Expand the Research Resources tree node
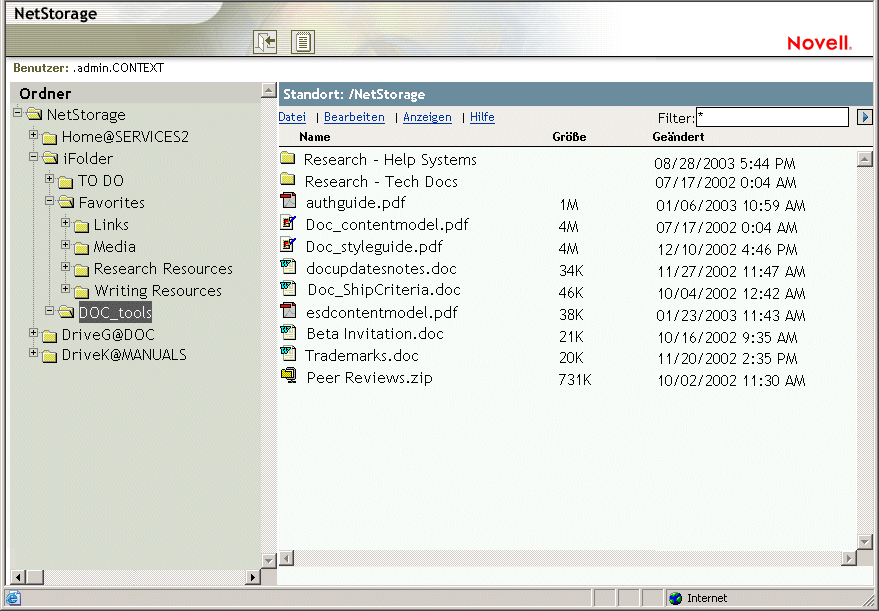 click(66, 267)
